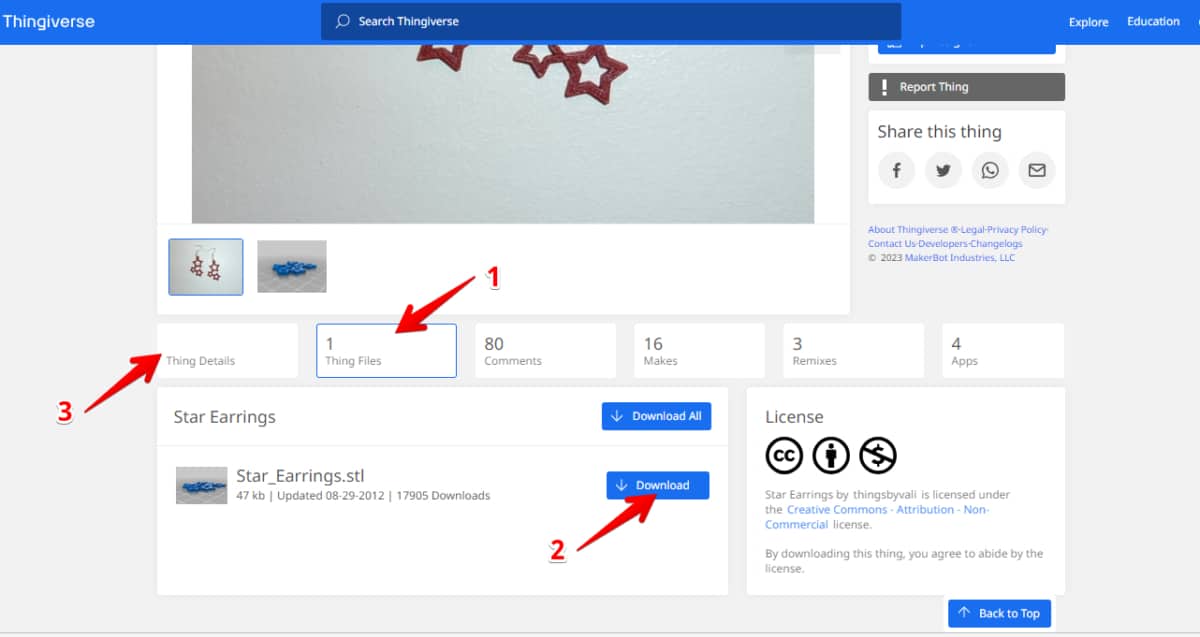
Task: Switch to the Thing Details tab
Action: 227,350
